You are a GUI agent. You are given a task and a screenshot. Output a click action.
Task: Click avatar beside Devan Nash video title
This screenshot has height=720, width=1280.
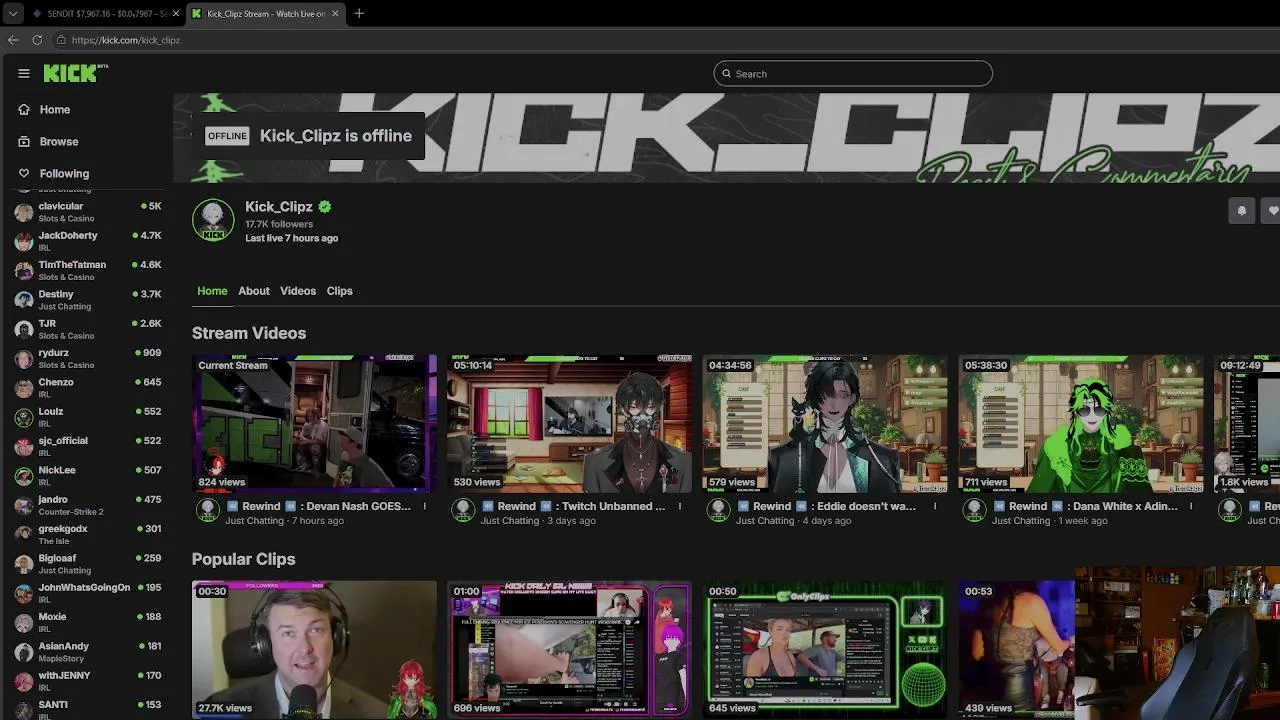coord(207,510)
